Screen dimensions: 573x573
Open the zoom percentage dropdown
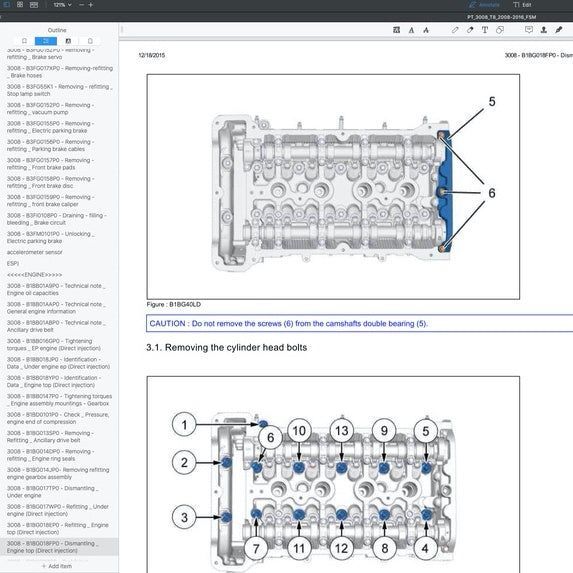(x=62, y=5)
